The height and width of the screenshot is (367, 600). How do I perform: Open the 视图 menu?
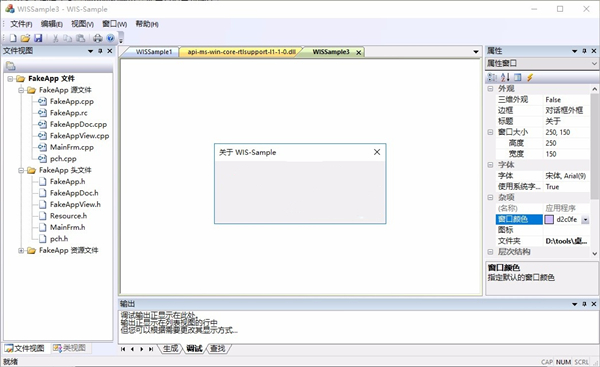pos(82,24)
